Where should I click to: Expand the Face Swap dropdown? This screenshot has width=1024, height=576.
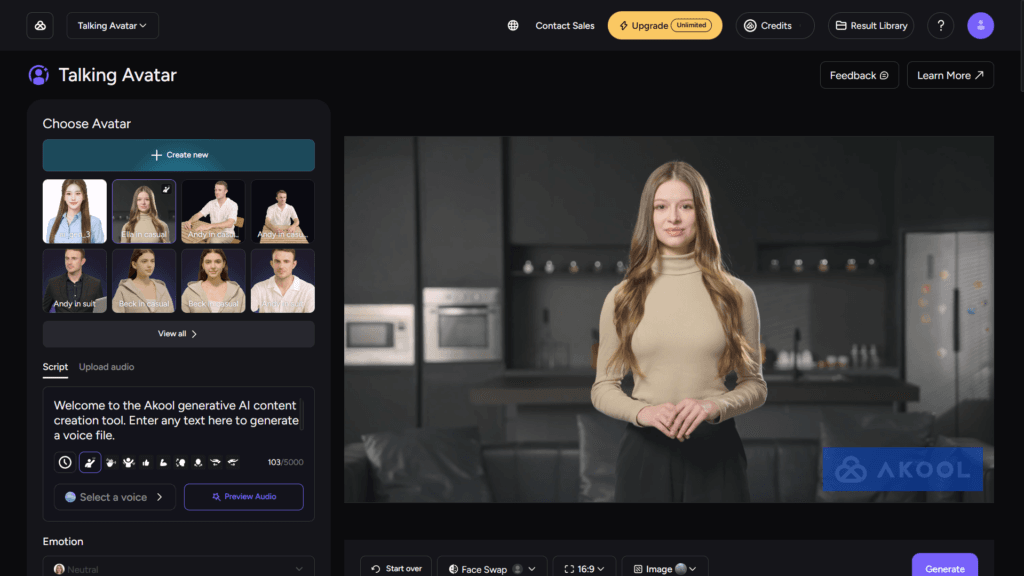click(492, 568)
